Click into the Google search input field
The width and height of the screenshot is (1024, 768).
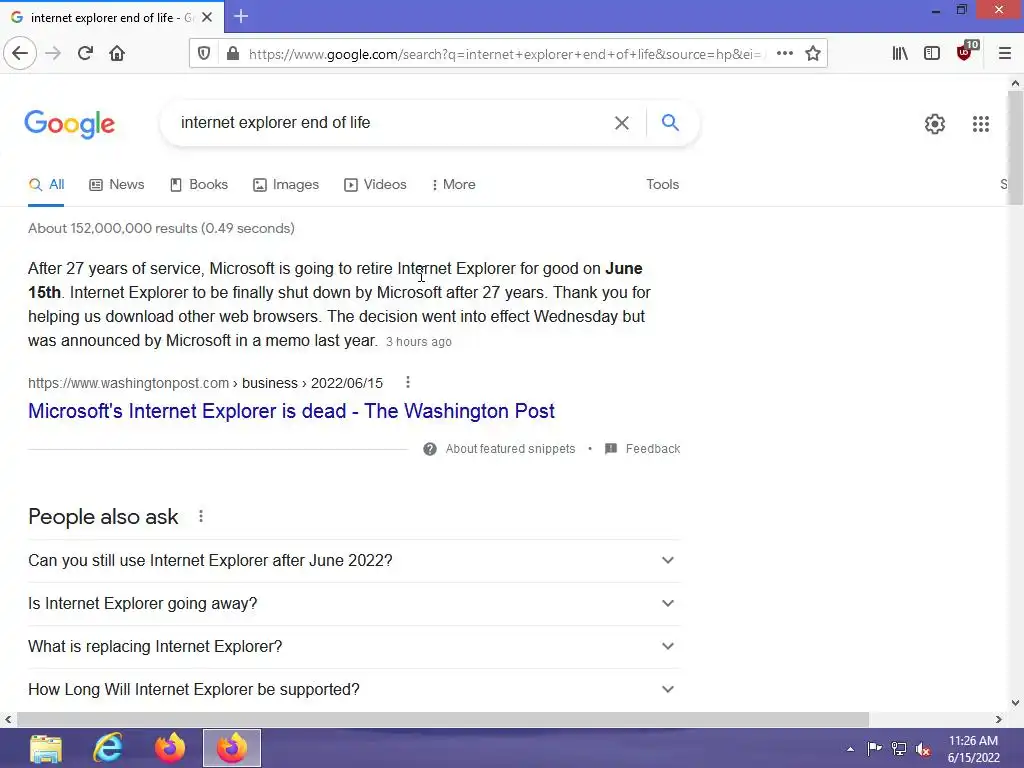(392, 123)
